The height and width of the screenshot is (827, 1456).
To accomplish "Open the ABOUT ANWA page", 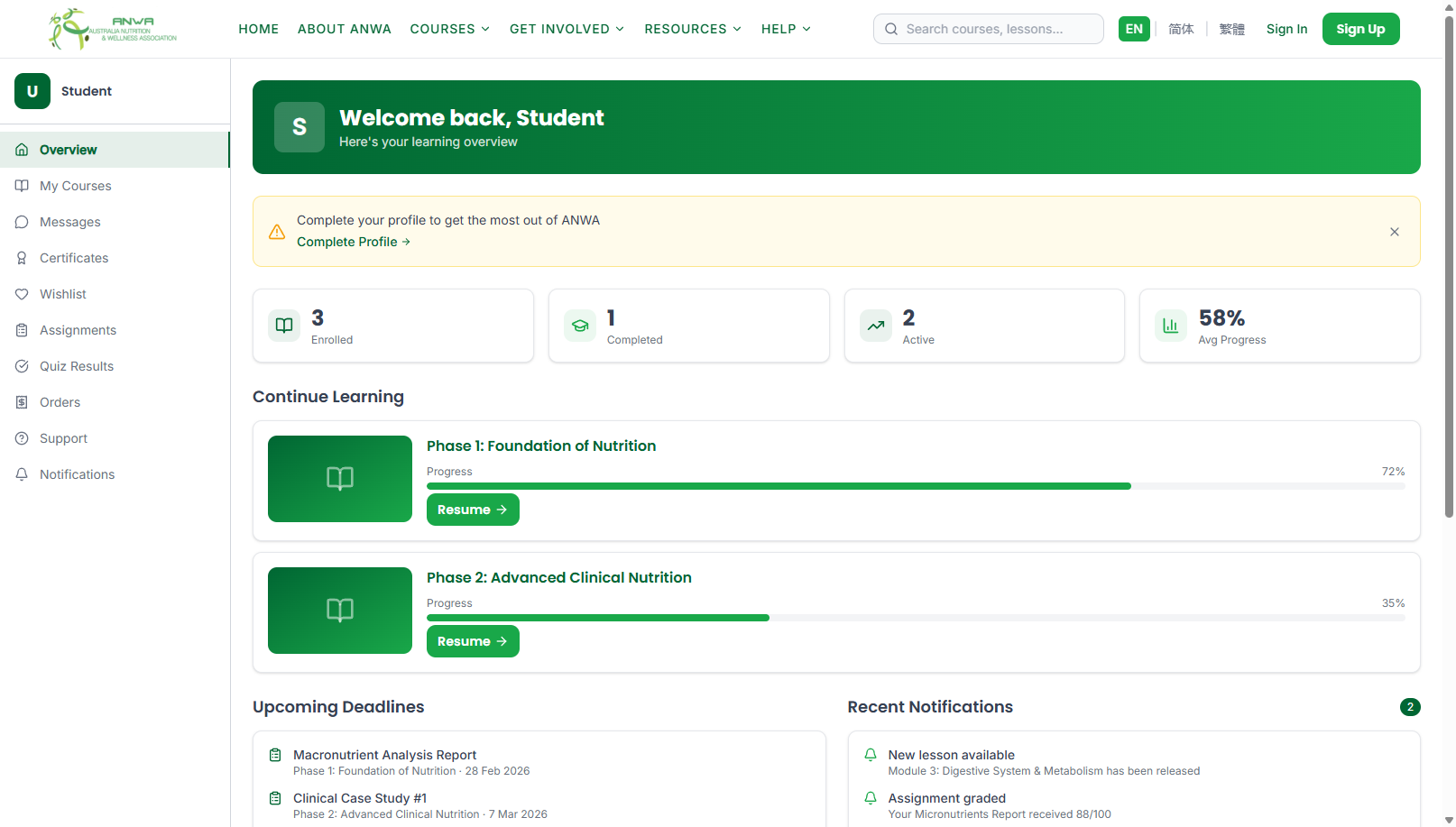I will (x=345, y=29).
